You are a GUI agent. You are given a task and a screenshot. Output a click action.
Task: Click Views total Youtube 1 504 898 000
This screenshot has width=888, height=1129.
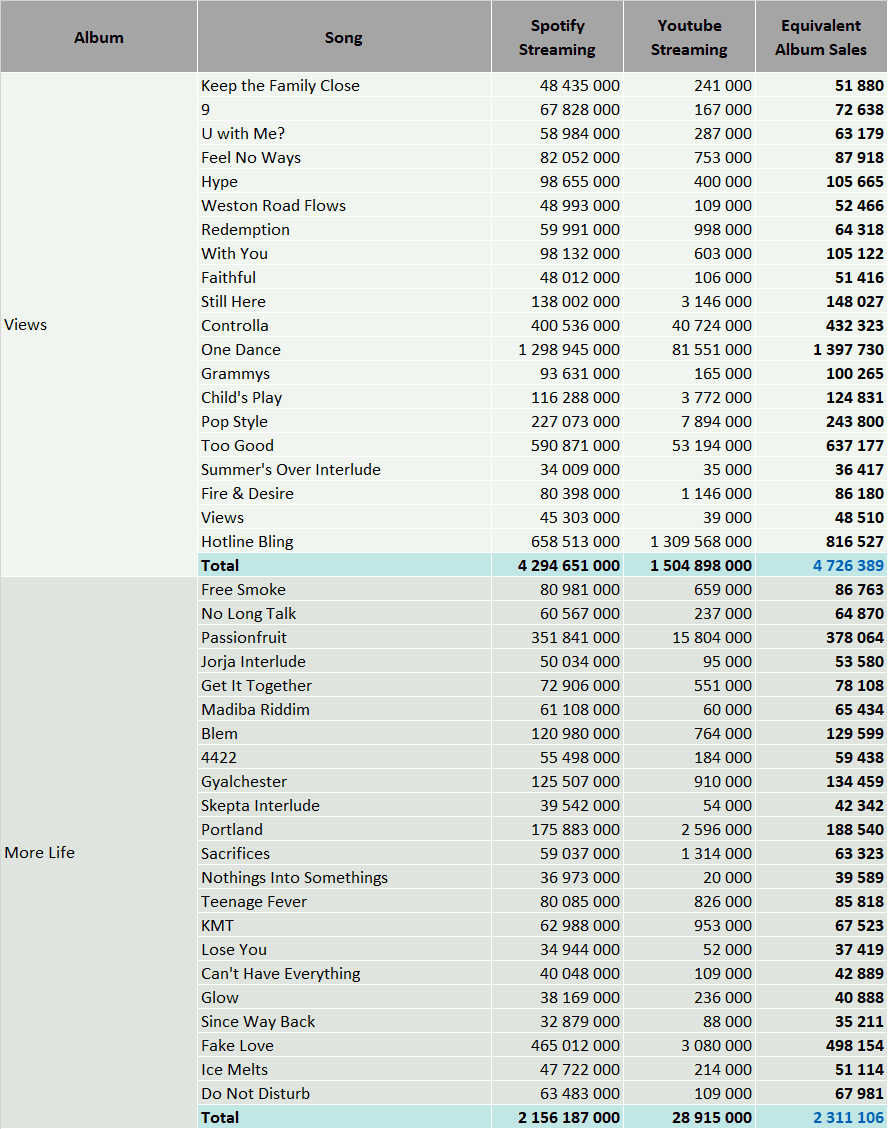pyautogui.click(x=701, y=565)
